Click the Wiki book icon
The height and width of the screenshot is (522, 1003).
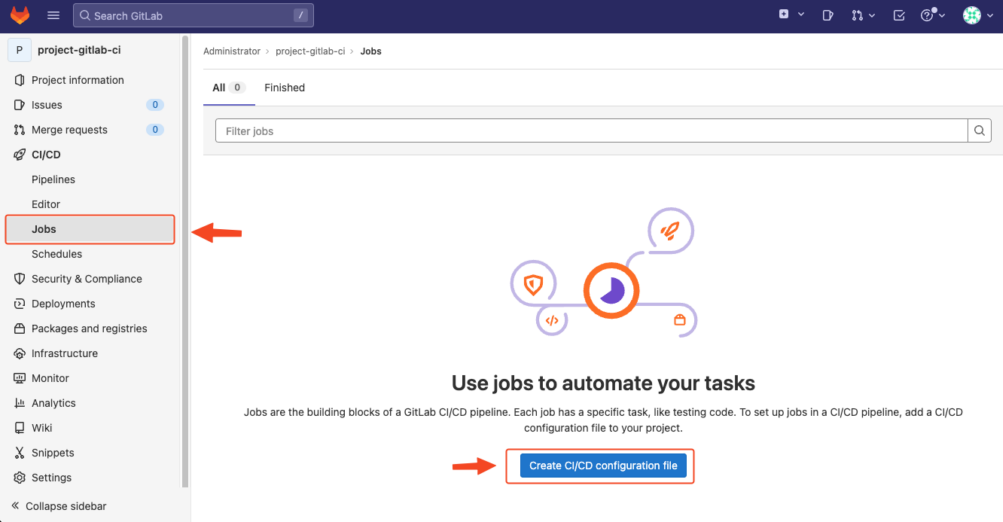19,428
